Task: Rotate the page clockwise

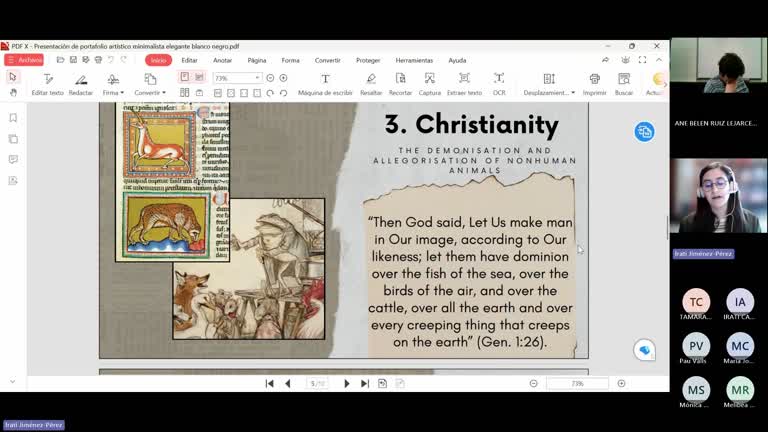Action: pos(270,93)
